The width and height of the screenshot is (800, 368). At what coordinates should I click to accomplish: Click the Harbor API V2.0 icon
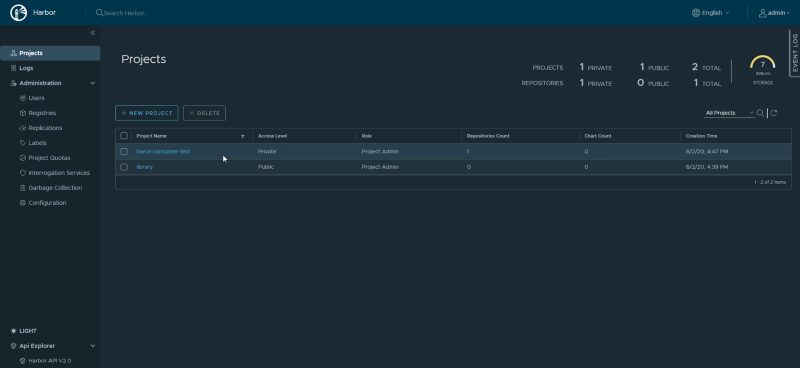[22, 361]
